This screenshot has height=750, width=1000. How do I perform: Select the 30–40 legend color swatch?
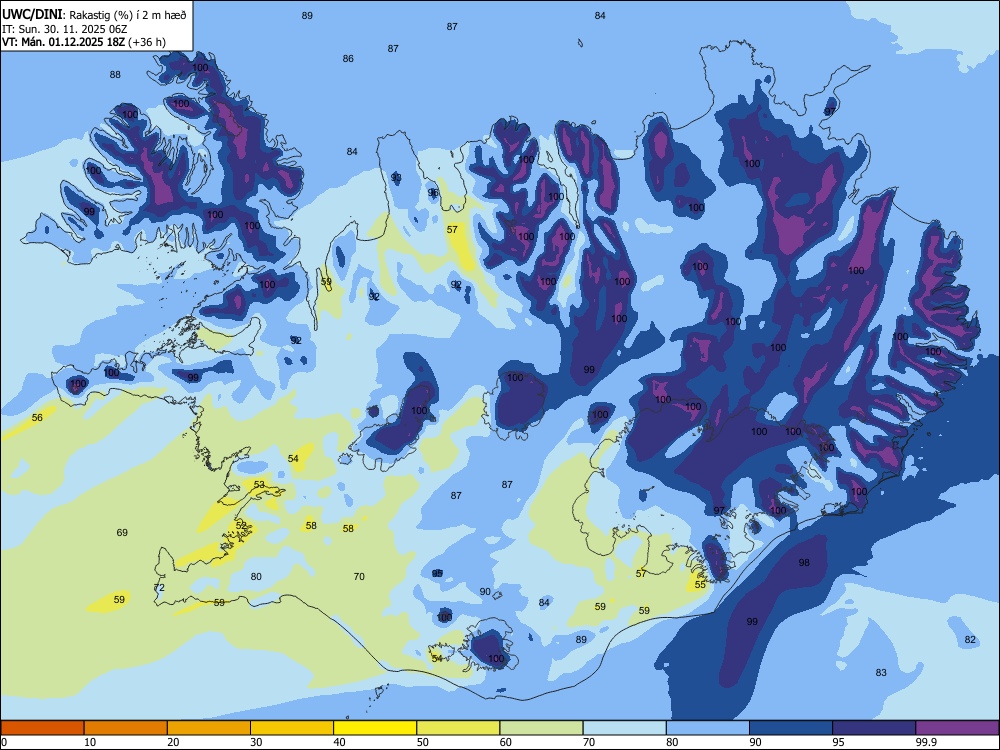point(292,728)
